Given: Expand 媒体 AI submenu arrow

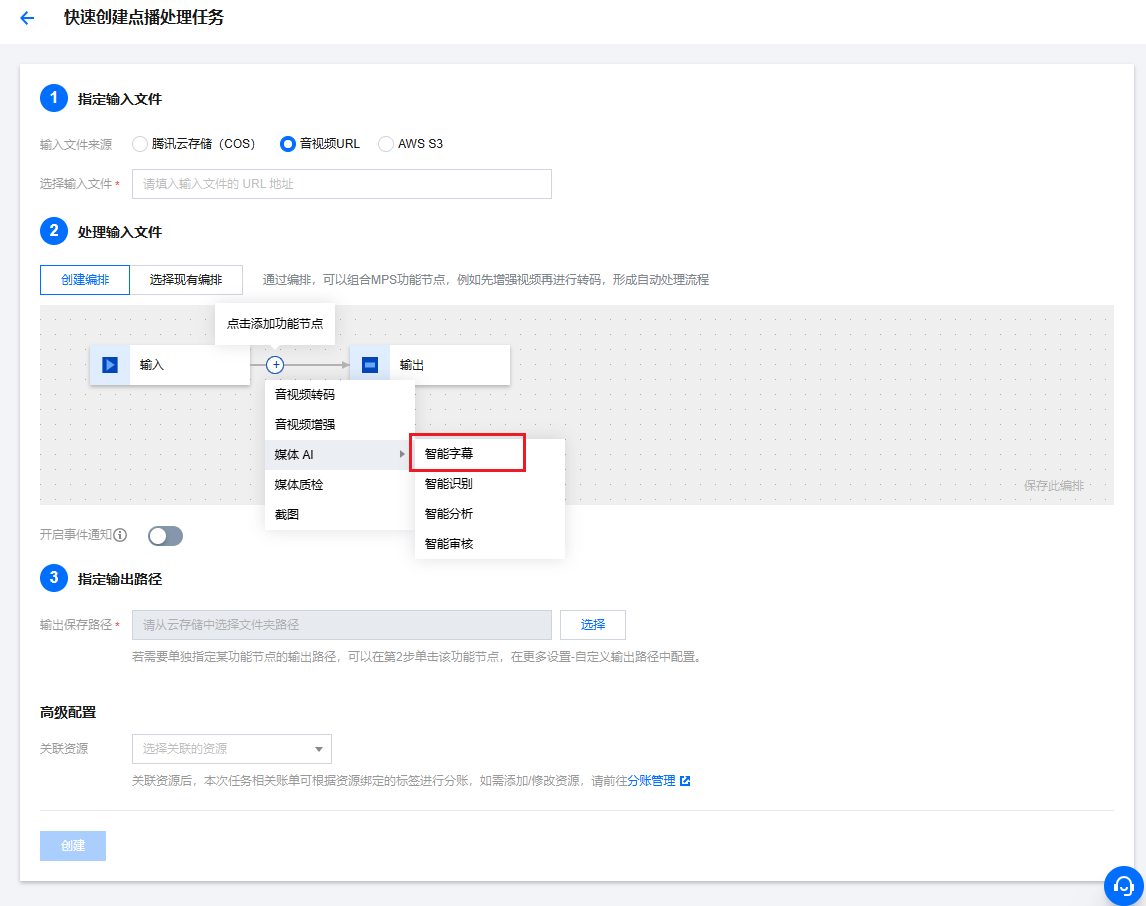Looking at the screenshot, I should 402,454.
